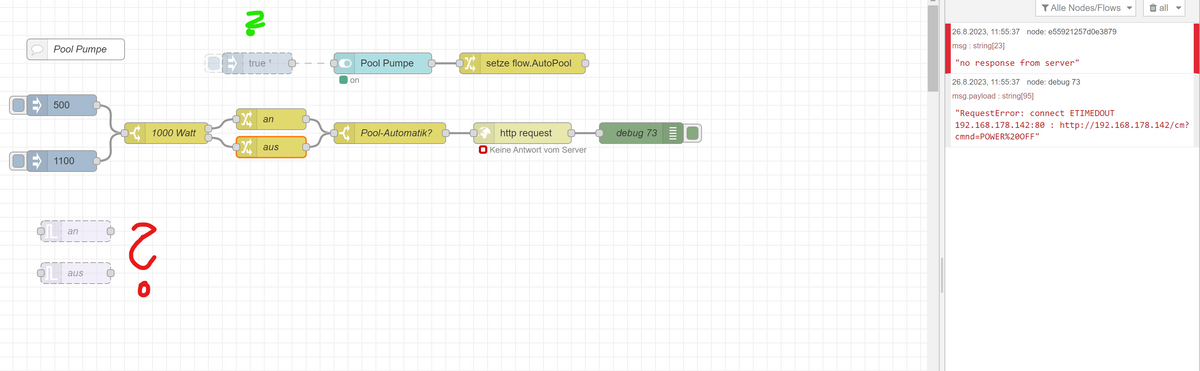1200x371 pixels.
Task: Click the Pool-Automatik? switch icon
Action: point(344,133)
